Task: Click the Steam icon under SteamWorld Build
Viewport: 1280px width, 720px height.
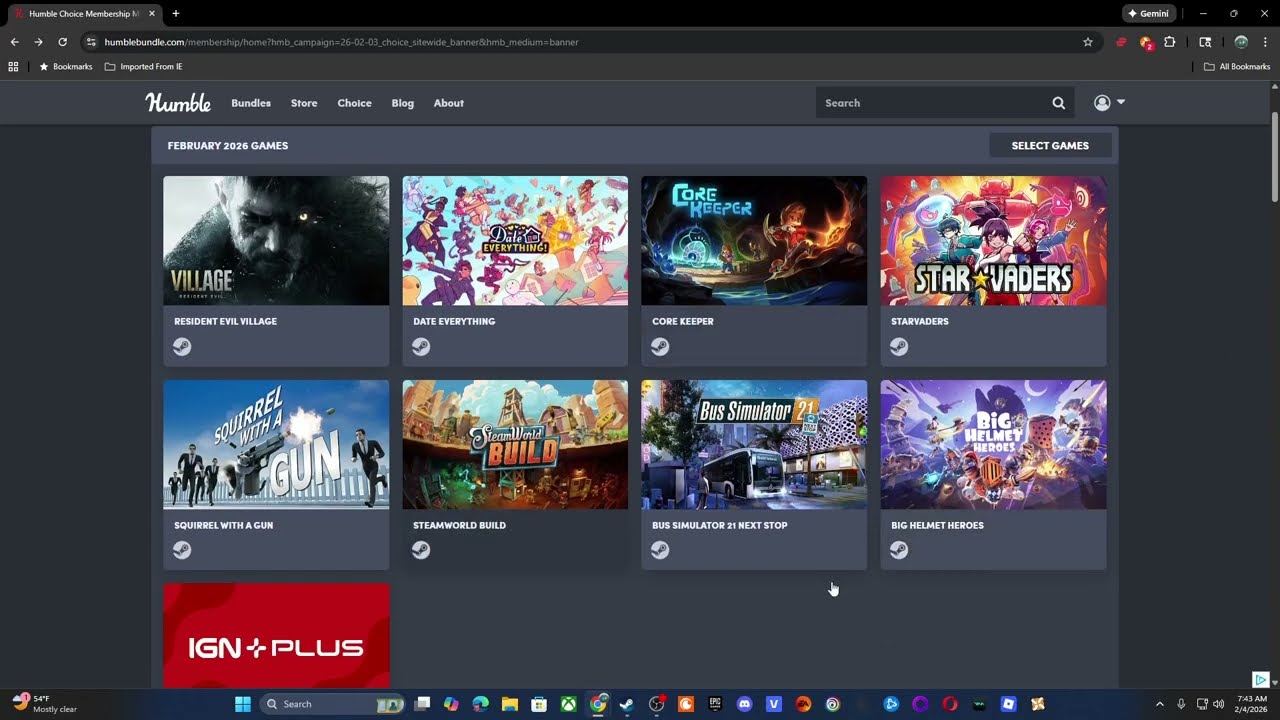Action: click(x=421, y=550)
